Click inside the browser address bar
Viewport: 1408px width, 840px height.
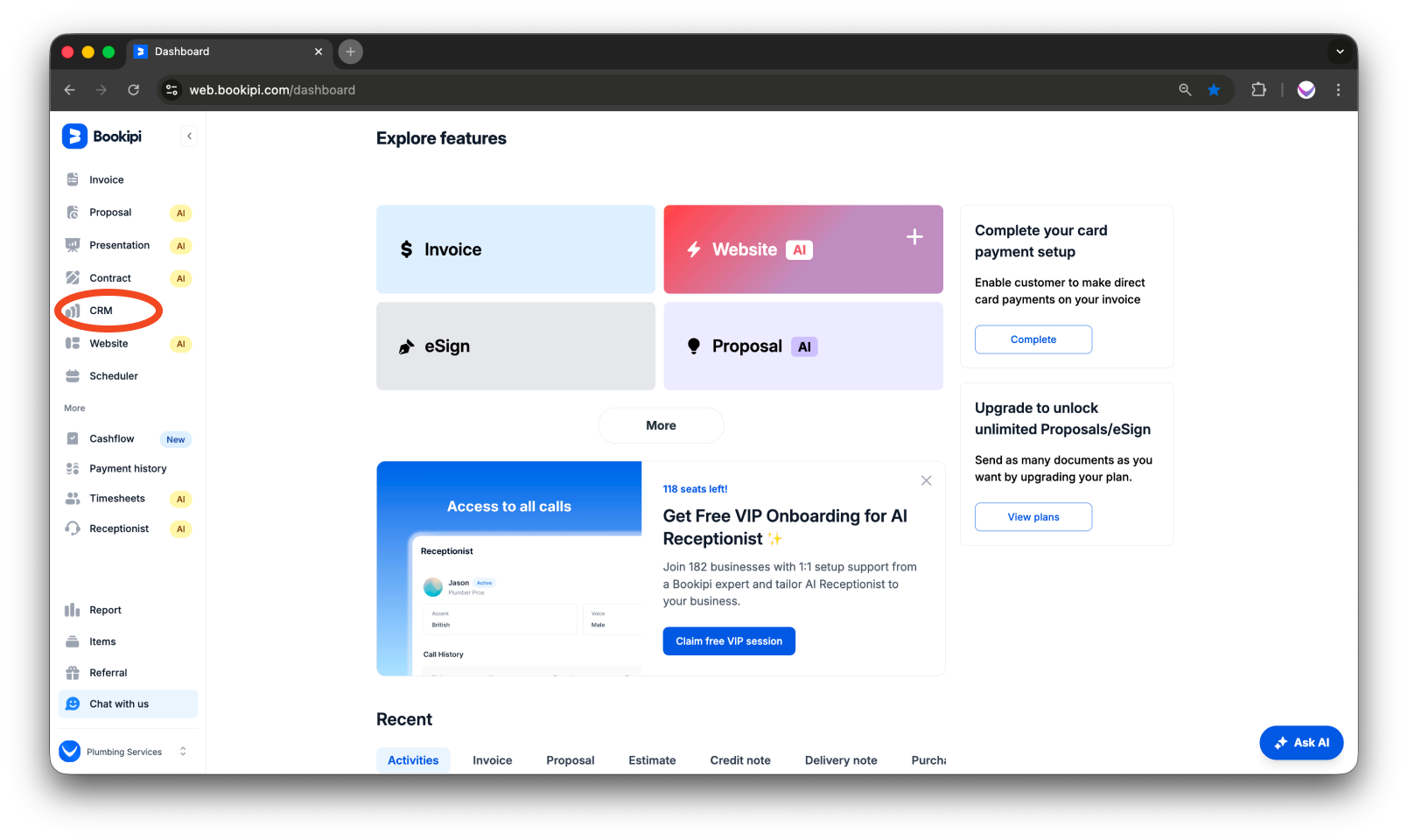[x=273, y=89]
